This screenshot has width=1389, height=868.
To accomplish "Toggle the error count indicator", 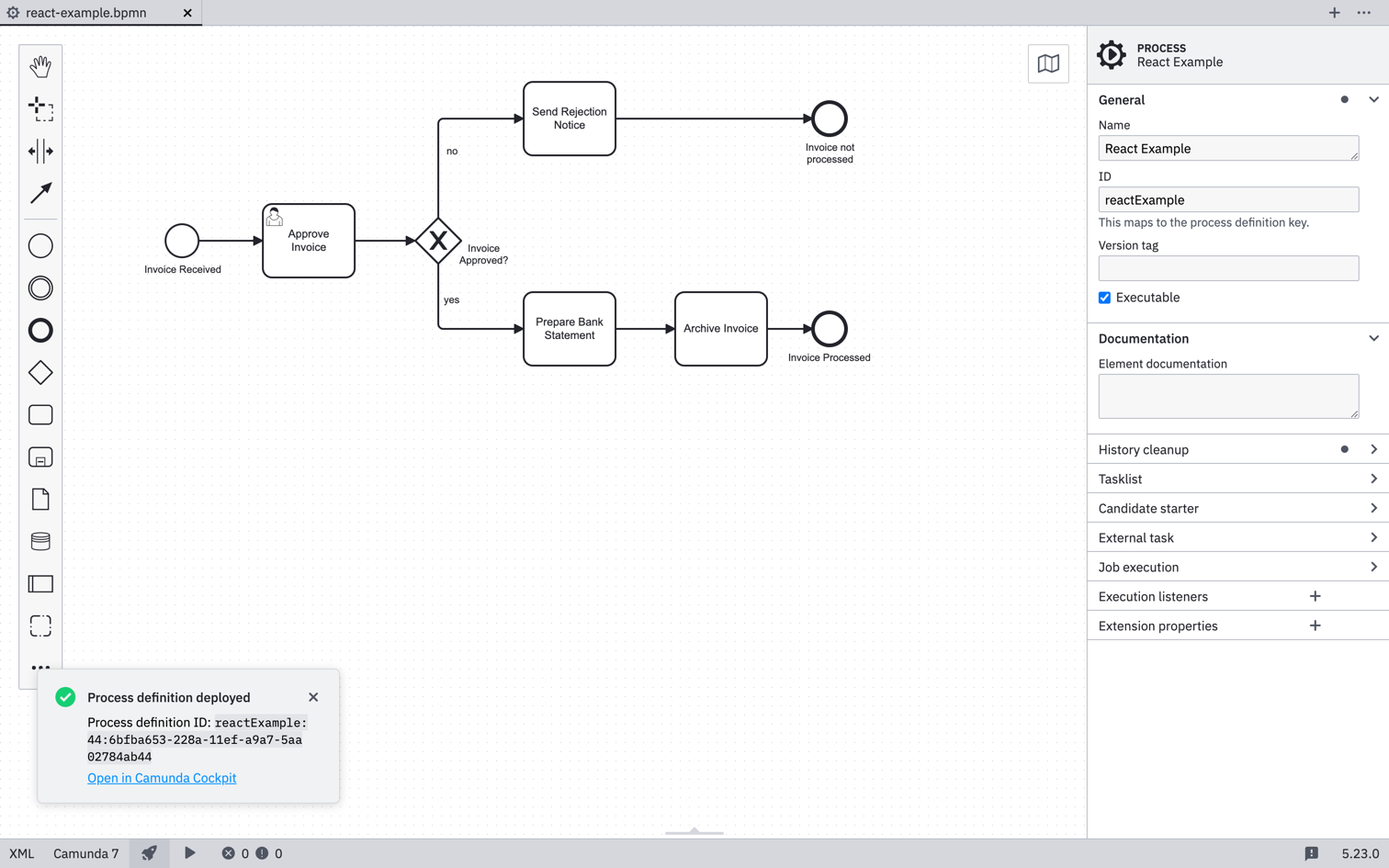I will [x=231, y=853].
